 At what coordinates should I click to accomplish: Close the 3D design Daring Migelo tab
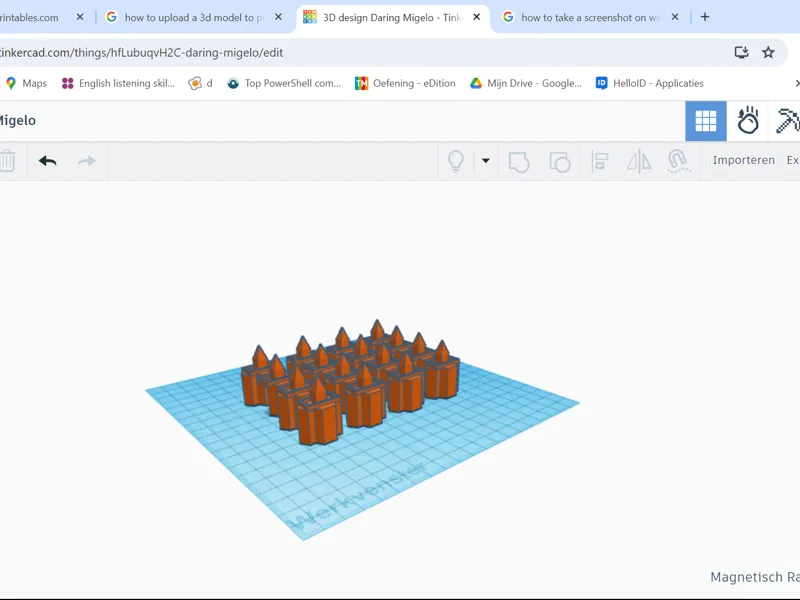[477, 17]
